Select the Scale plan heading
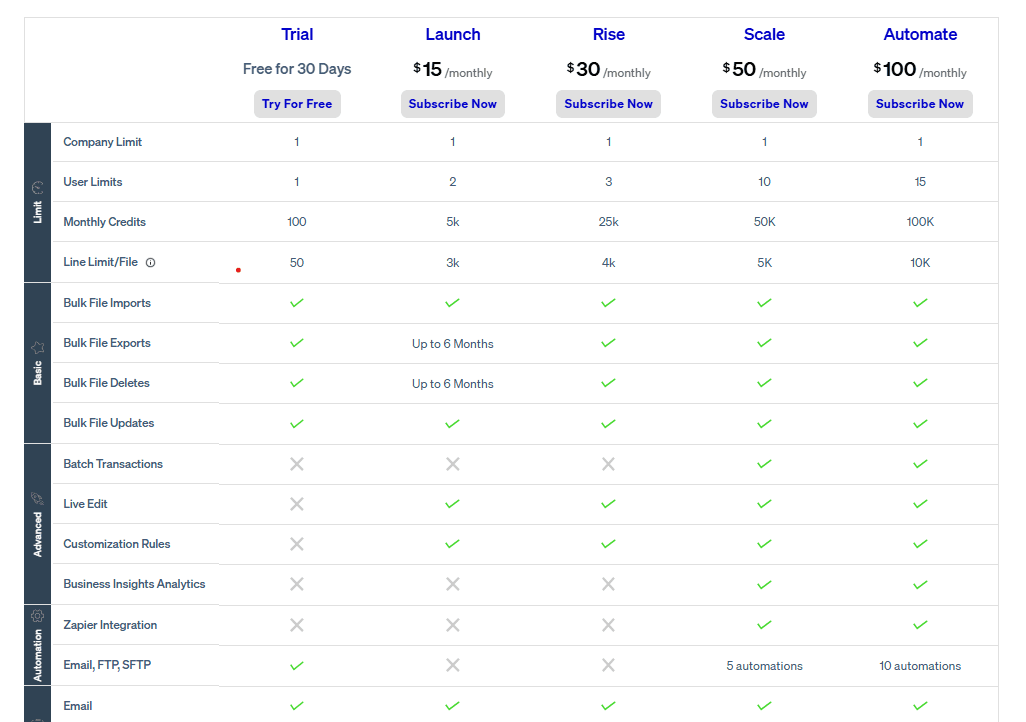This screenshot has height=722, width=1026. click(x=764, y=34)
